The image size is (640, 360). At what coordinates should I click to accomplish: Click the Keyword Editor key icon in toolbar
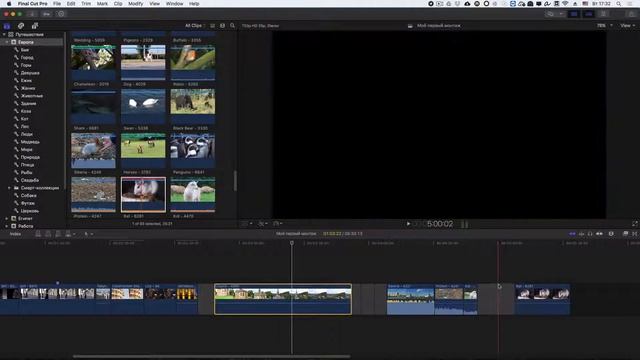point(47,14)
